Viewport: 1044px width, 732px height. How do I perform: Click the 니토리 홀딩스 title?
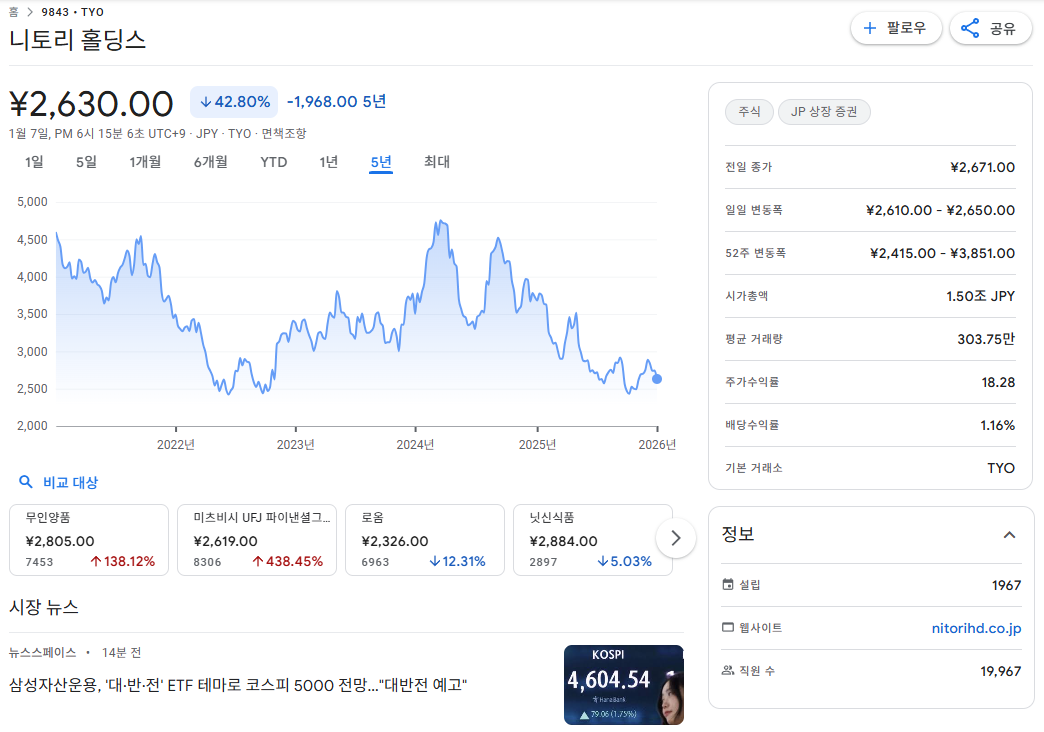tap(77, 40)
